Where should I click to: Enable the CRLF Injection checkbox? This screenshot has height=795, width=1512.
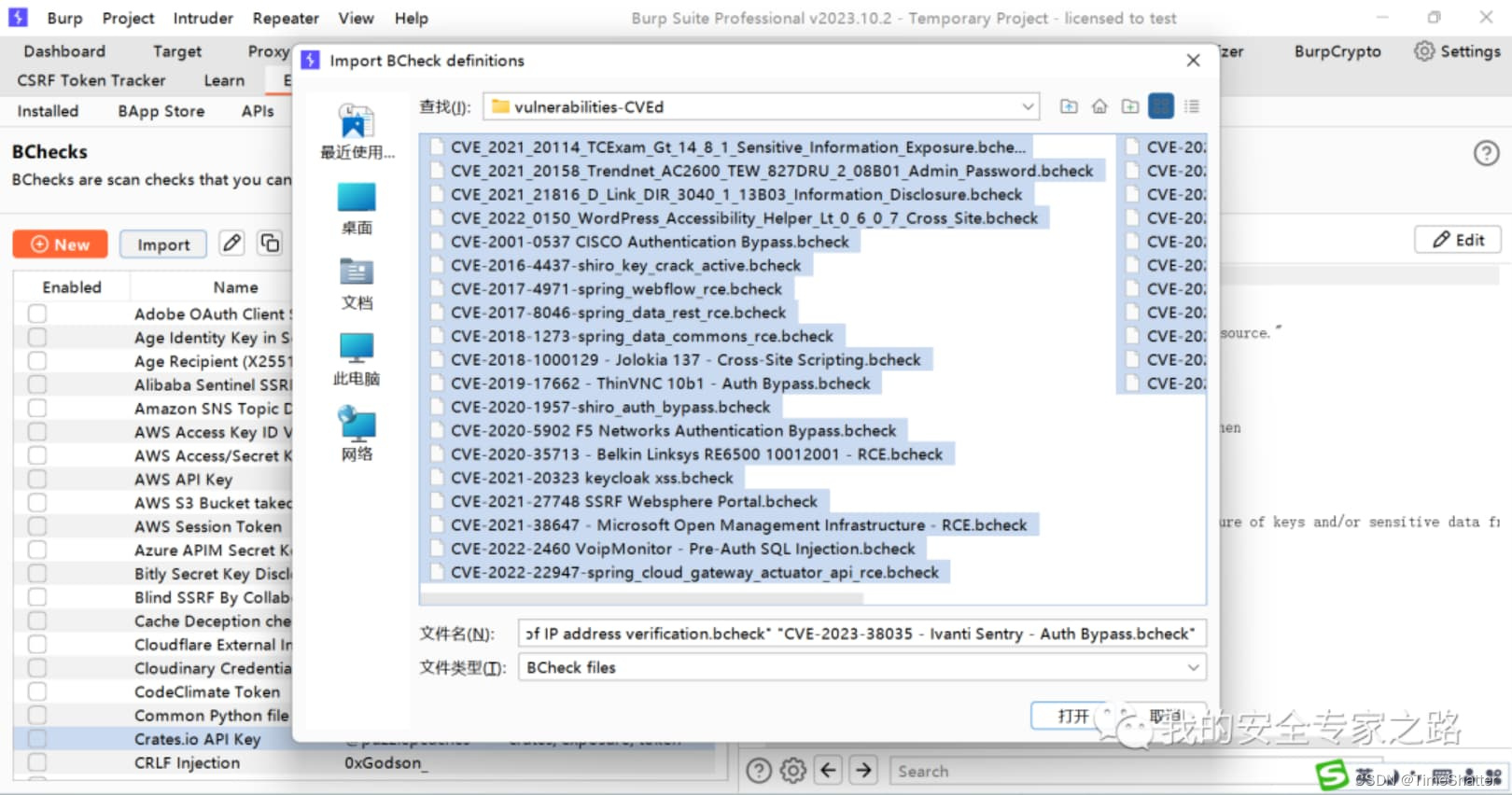[37, 762]
